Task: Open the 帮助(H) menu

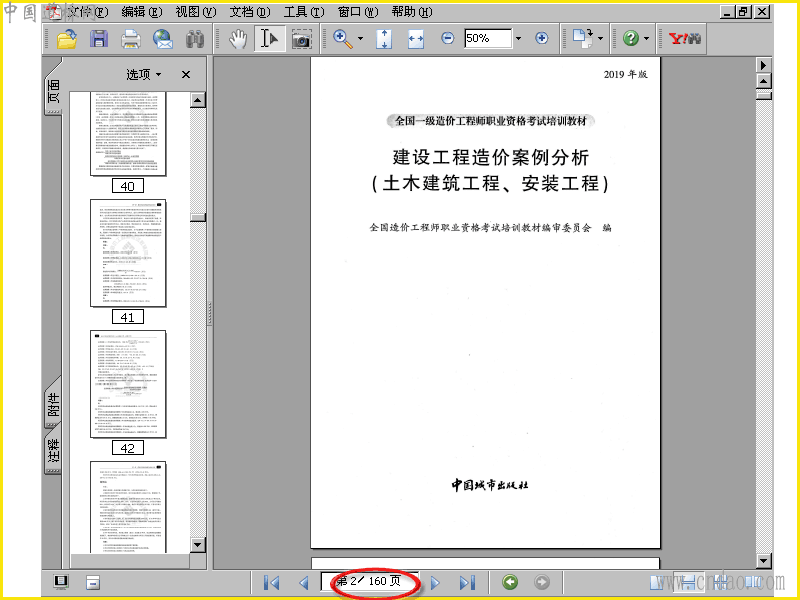Action: (x=412, y=11)
